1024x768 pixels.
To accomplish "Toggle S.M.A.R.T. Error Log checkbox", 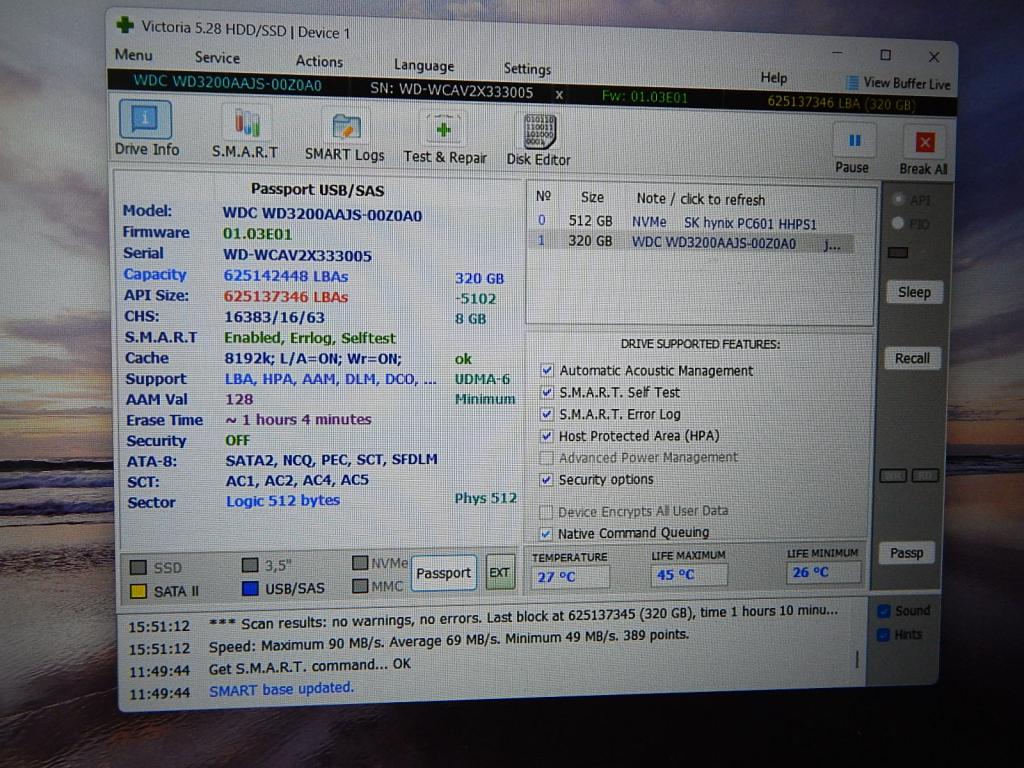I will coord(547,414).
